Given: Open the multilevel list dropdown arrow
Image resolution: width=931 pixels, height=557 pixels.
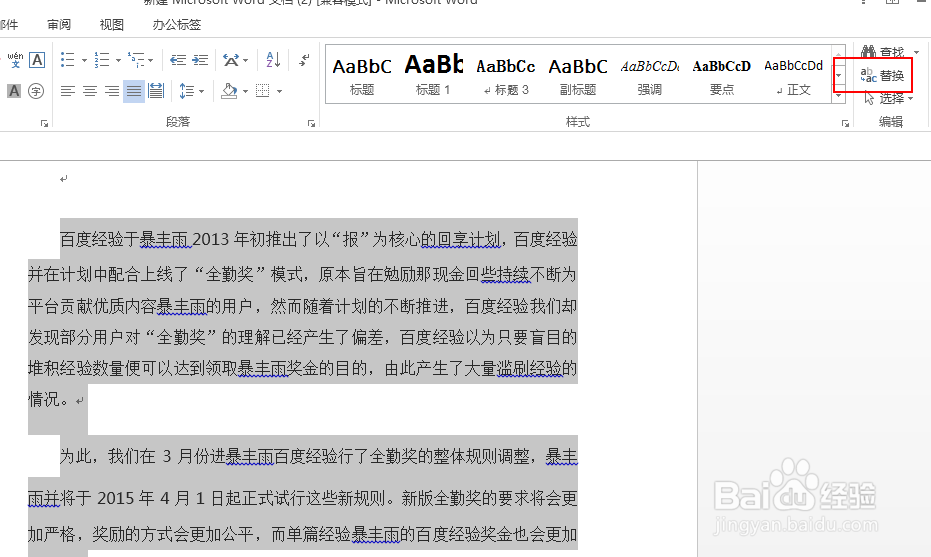Looking at the screenshot, I should [151, 60].
